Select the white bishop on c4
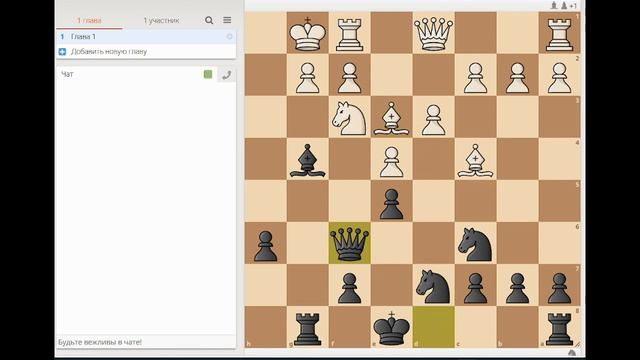Screen dimensions: 640x360 click(476, 159)
